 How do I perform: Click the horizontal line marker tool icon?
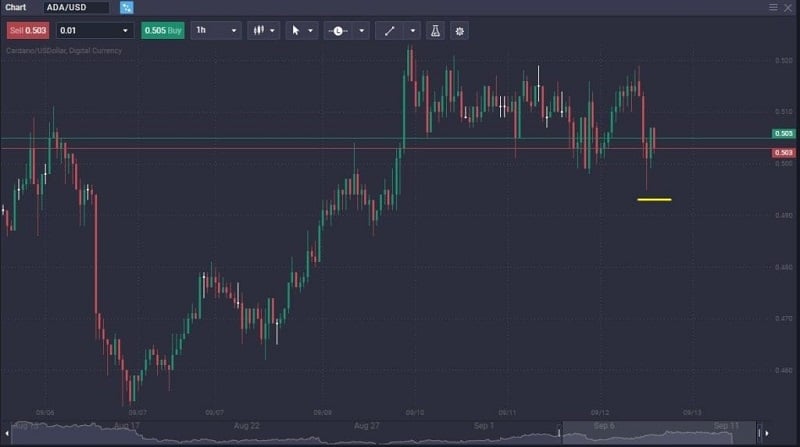338,31
